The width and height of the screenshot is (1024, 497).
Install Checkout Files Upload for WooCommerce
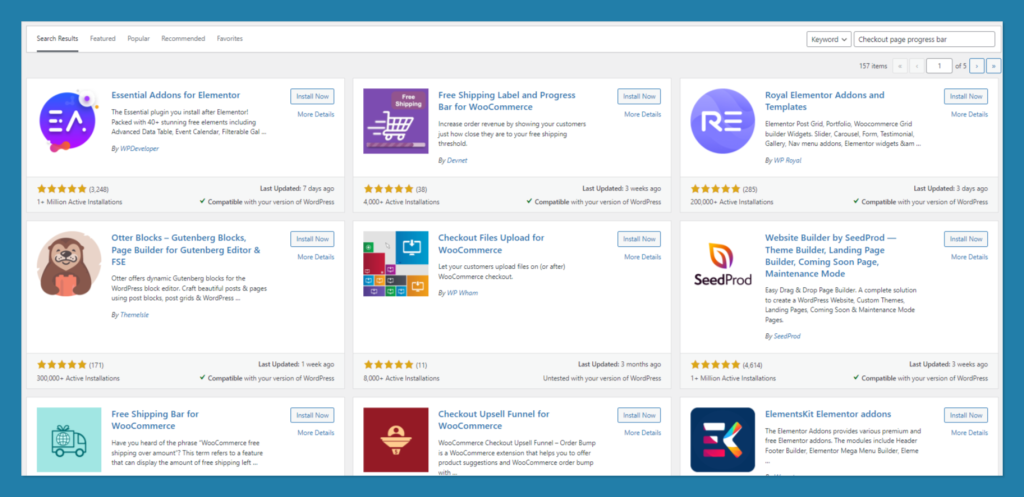639,239
